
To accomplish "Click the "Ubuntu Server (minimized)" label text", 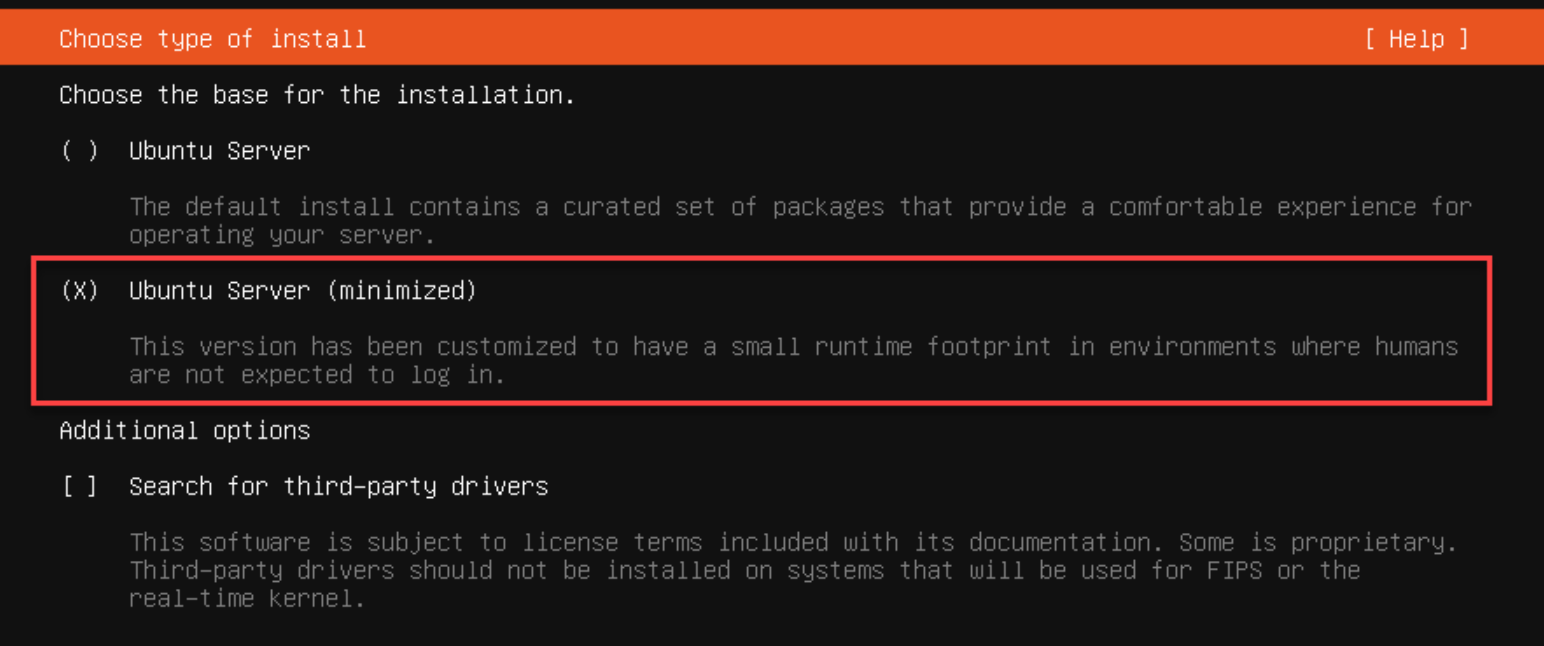I will coord(303,291).
